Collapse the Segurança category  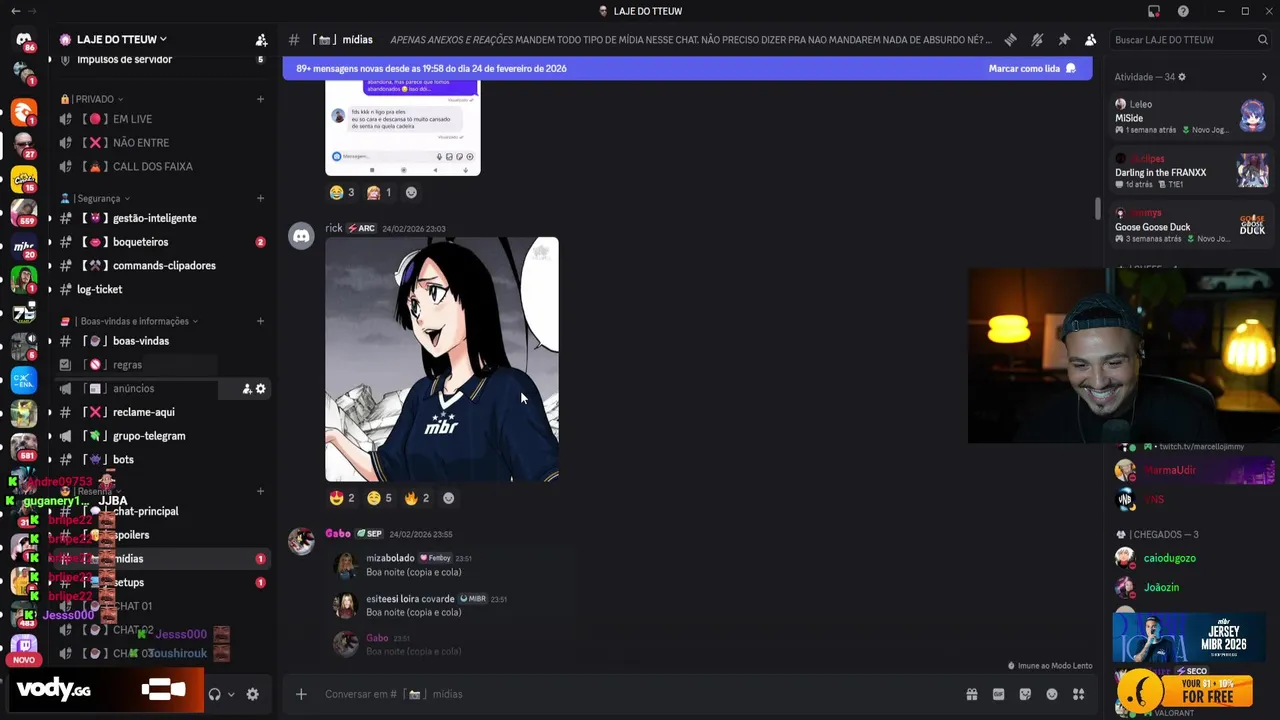pyautogui.click(x=95, y=198)
